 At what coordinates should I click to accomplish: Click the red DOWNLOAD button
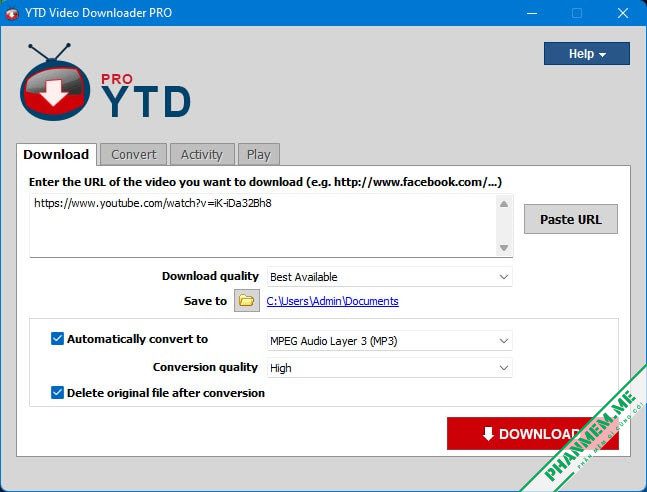[533, 433]
